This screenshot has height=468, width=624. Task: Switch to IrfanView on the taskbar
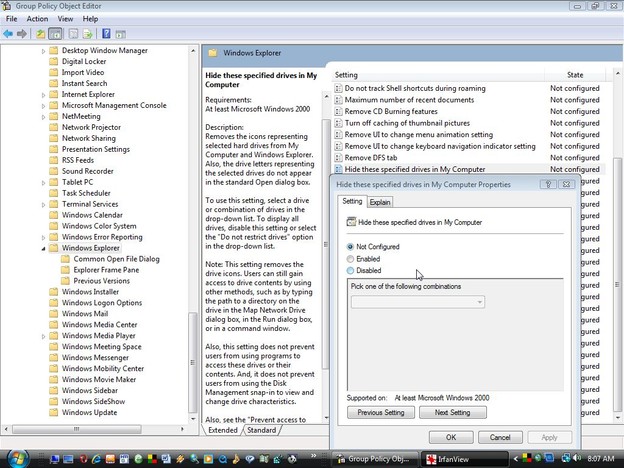click(x=464, y=459)
